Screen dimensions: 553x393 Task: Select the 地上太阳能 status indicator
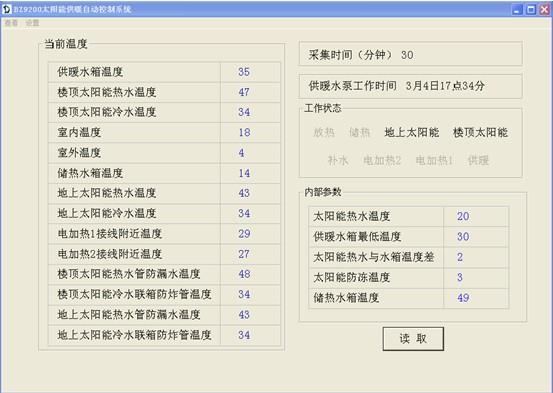(x=412, y=132)
